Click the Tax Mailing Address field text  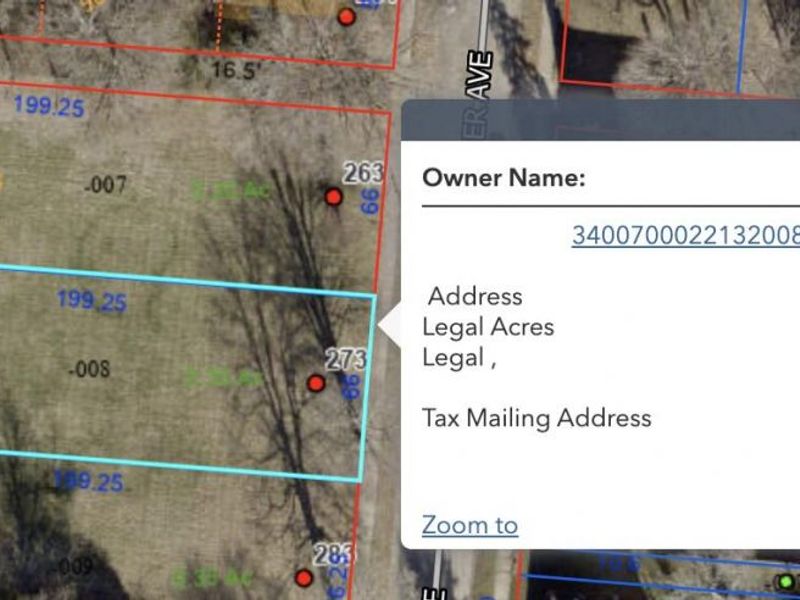pos(536,417)
